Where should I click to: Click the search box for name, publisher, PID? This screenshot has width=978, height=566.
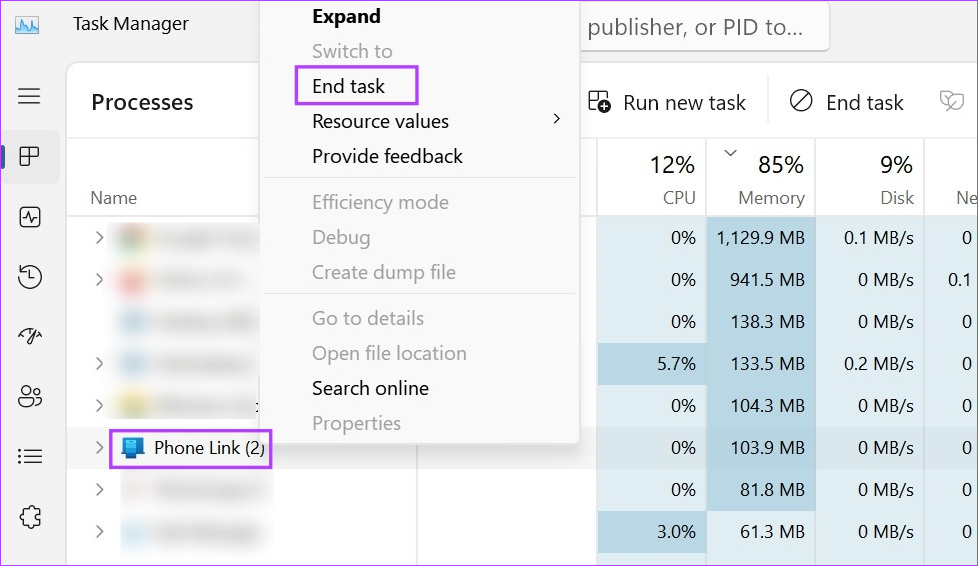(x=704, y=27)
